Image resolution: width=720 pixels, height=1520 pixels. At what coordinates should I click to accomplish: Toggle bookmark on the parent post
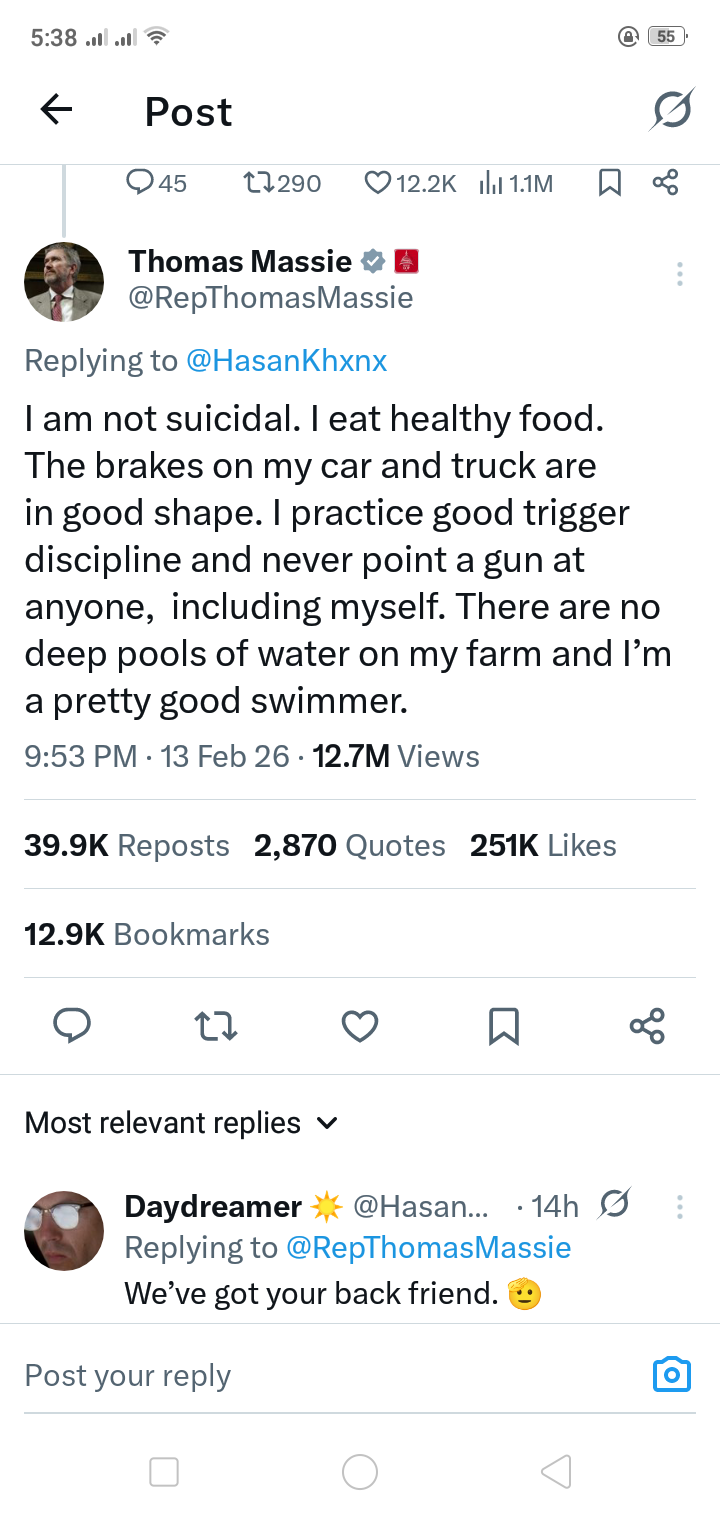(609, 183)
